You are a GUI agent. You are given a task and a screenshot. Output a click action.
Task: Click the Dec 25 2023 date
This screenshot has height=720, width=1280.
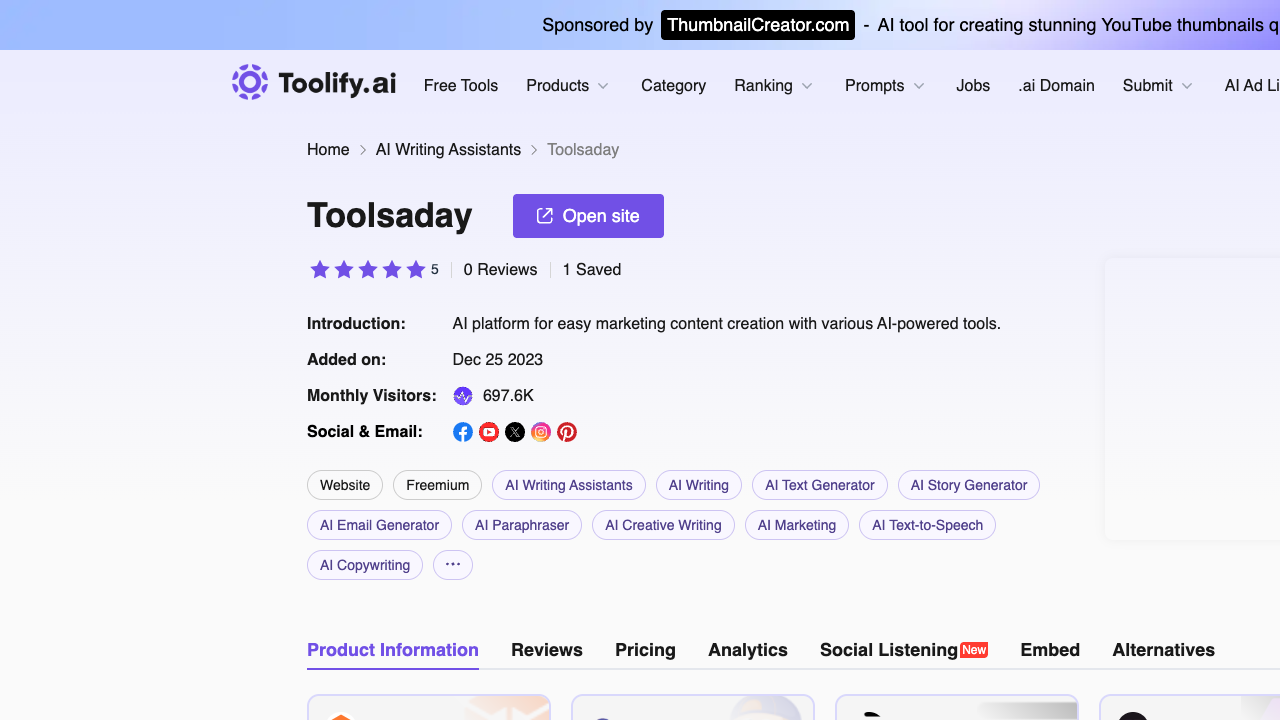pos(498,360)
